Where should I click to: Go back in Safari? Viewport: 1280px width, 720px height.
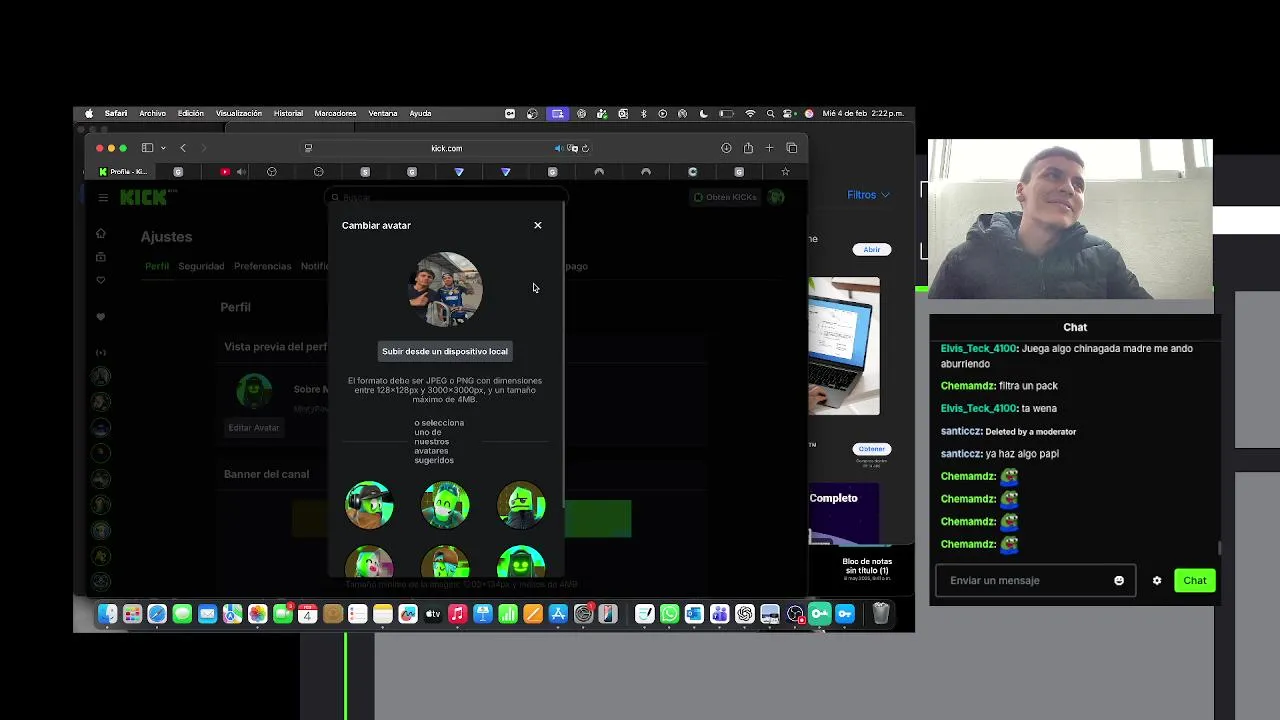click(183, 148)
